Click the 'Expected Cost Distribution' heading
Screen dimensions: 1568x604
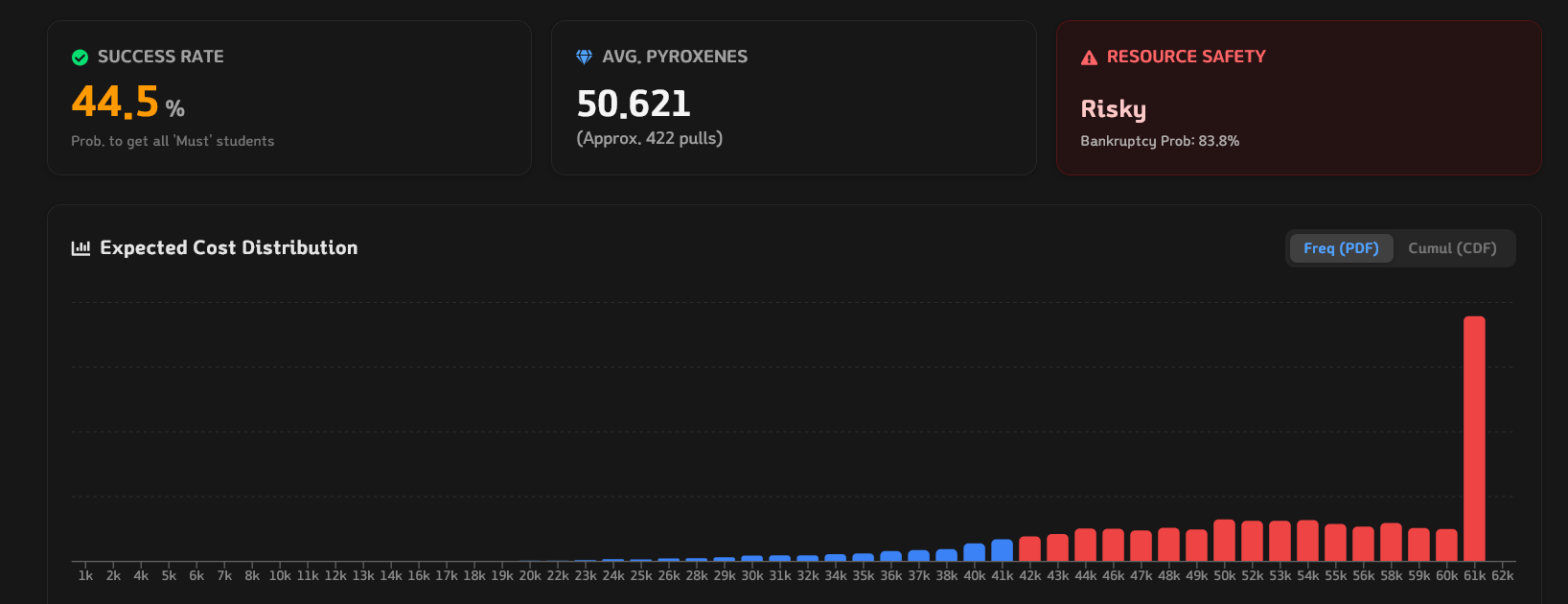coord(229,248)
